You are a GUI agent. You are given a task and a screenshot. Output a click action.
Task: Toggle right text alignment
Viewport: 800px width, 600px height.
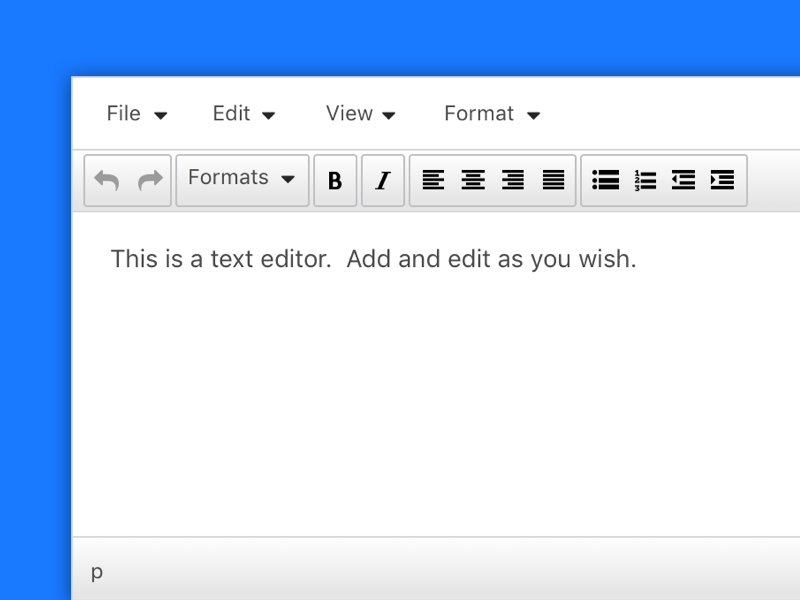point(513,180)
